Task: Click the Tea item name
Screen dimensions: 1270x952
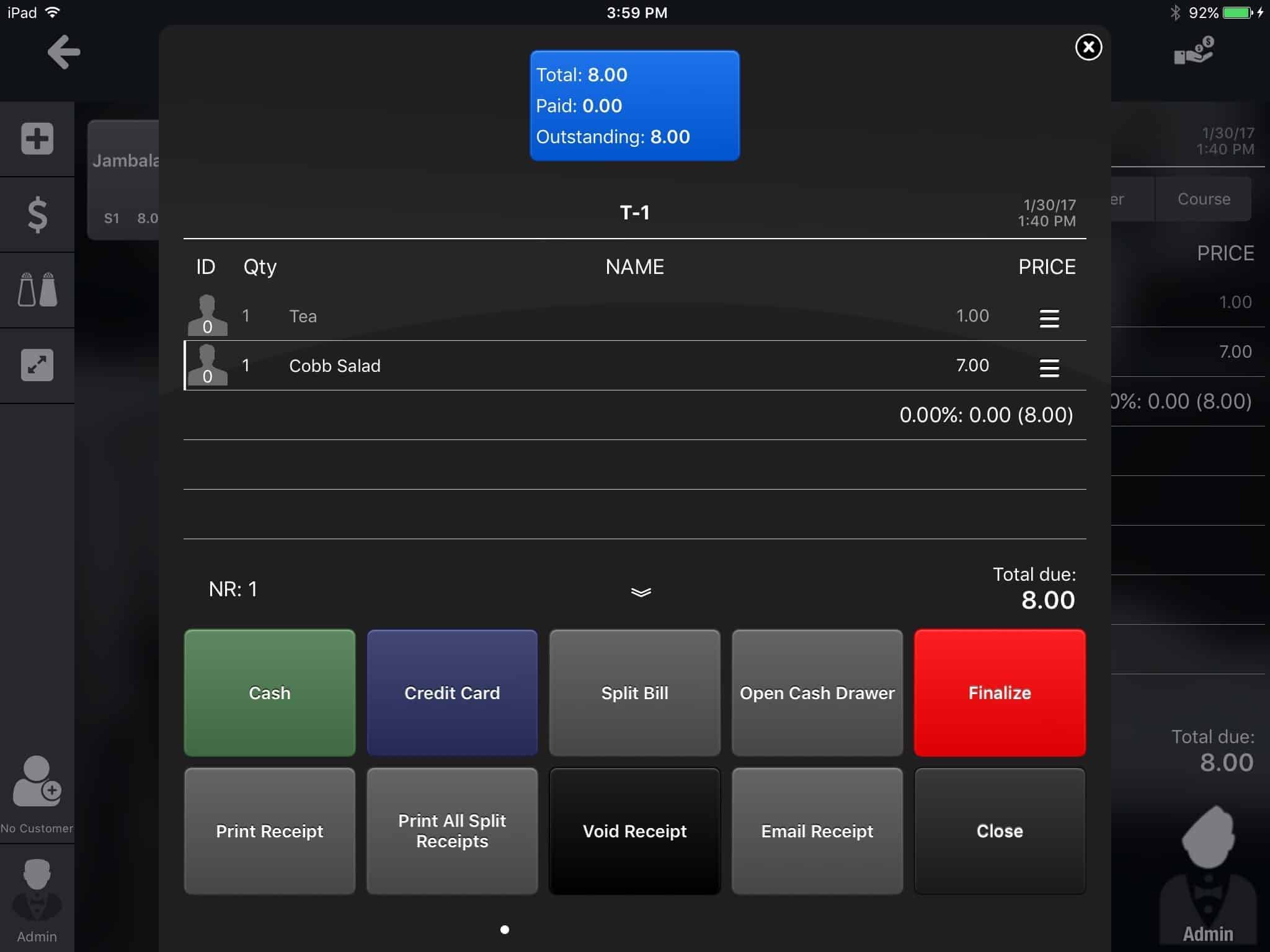Action: [x=303, y=316]
